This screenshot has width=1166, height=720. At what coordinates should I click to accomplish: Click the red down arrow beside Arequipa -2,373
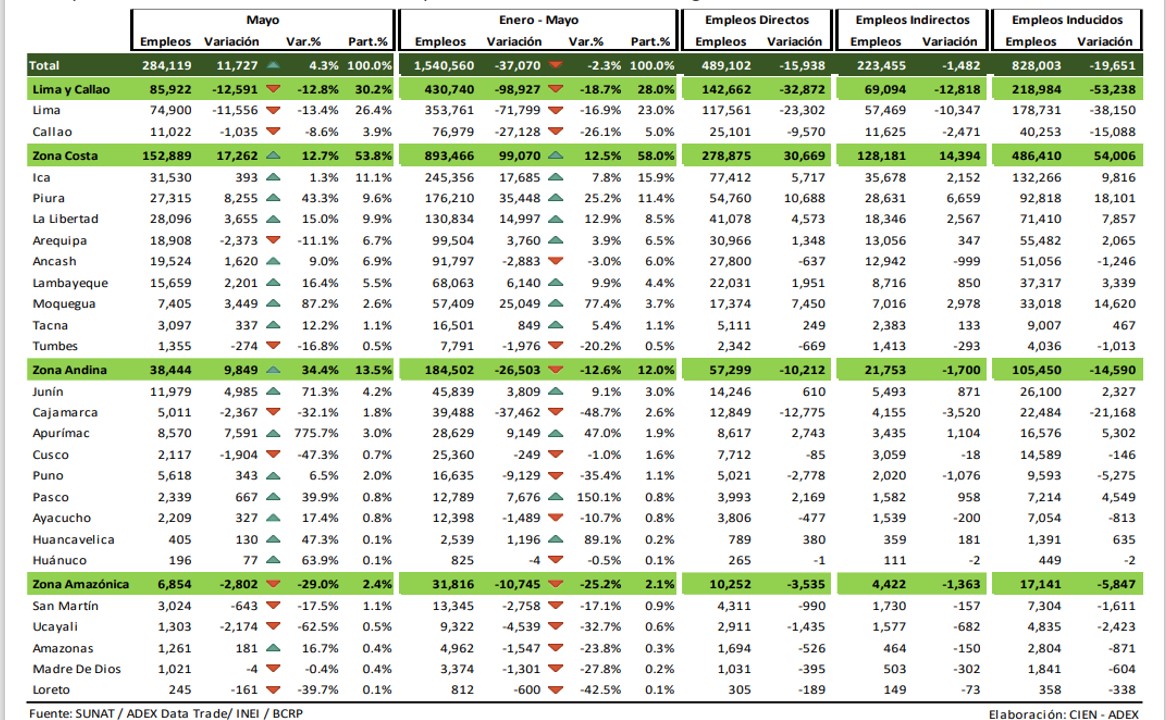[273, 240]
